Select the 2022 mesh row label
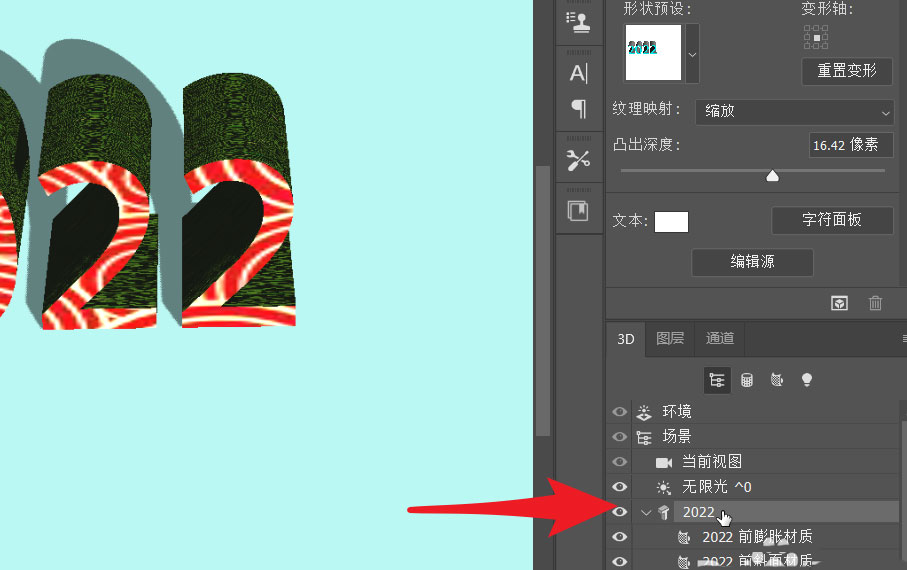Viewport: 907px width, 570px height. [x=698, y=512]
